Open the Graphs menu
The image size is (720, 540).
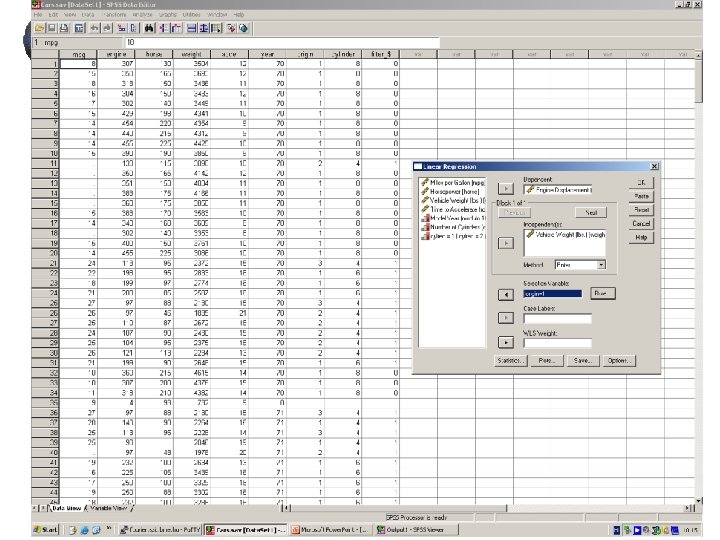pos(168,15)
